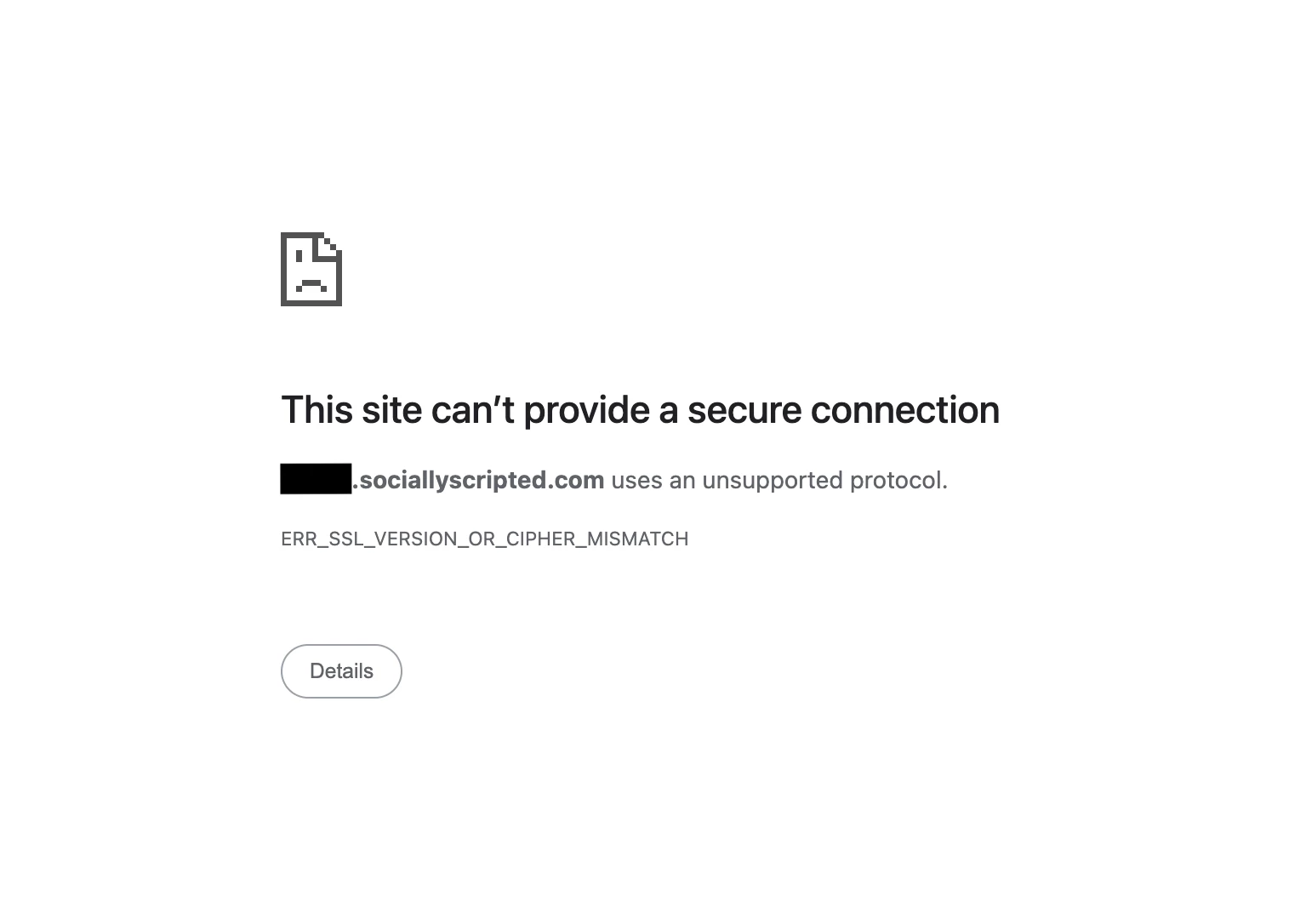
Task: Click 'MISMATCH' at the end of the error code
Action: click(637, 539)
